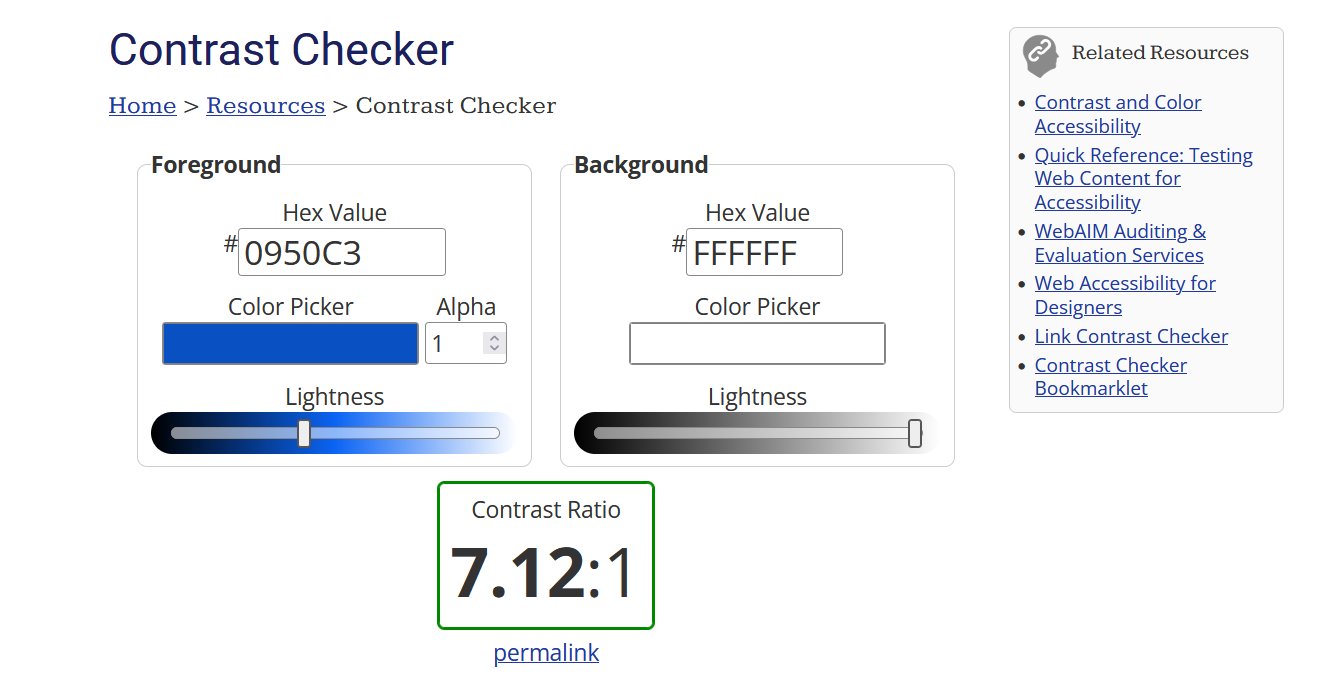1335x682 pixels.
Task: Visit WebAIM Auditing & Evaluation Services
Action: tap(1120, 242)
